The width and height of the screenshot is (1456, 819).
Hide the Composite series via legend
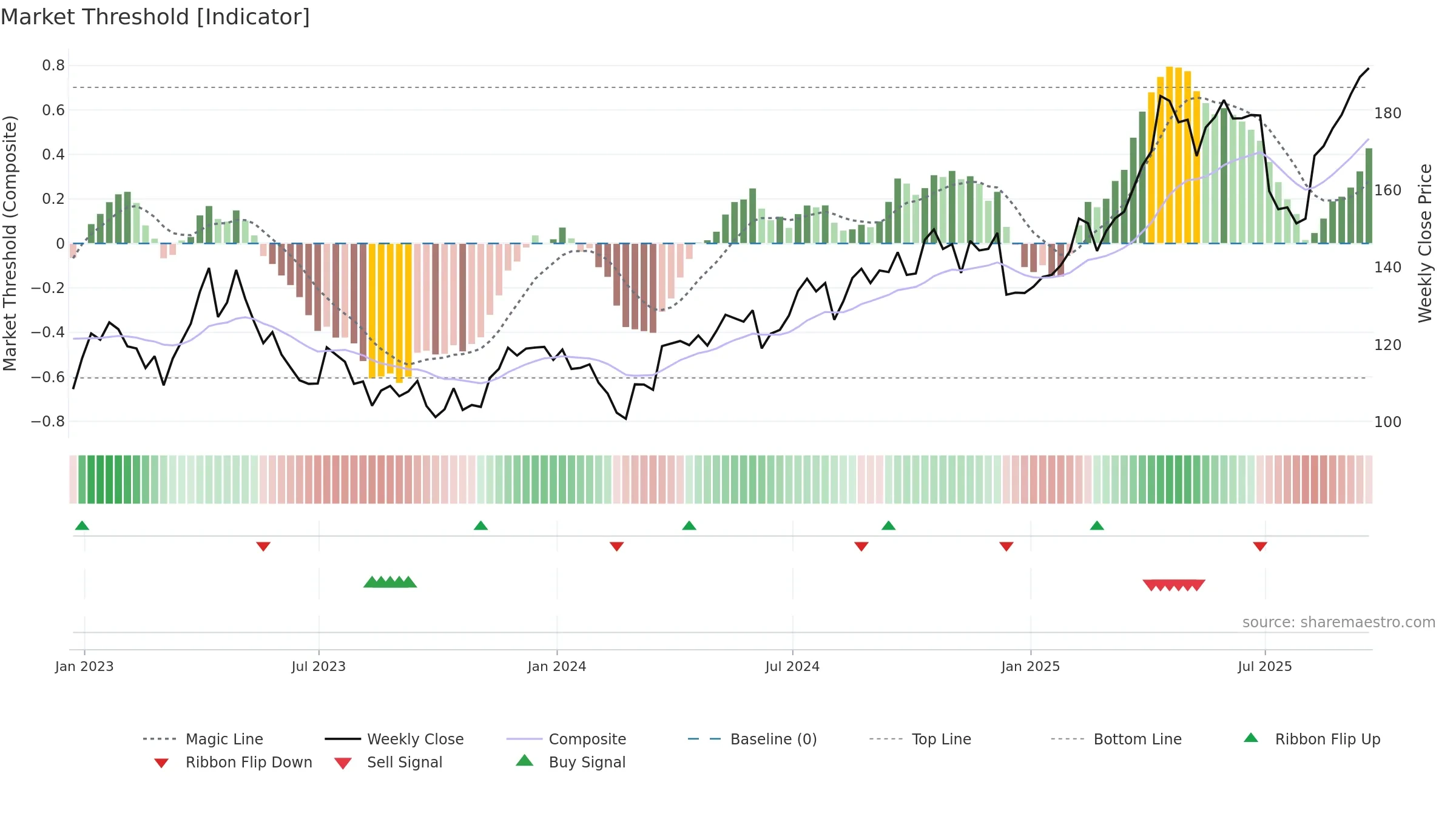tap(566, 739)
